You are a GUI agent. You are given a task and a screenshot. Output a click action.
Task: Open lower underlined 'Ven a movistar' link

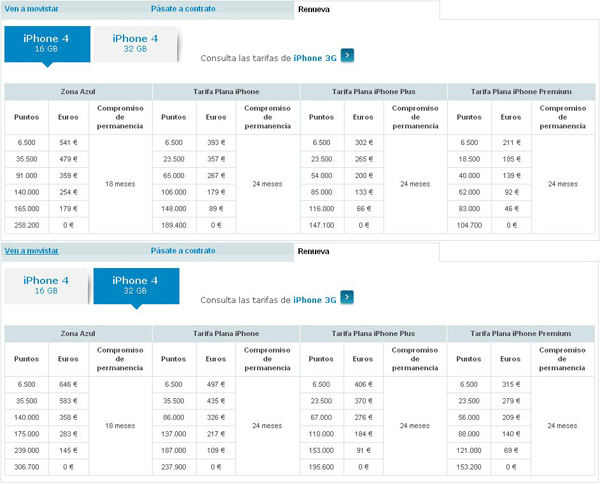point(31,251)
